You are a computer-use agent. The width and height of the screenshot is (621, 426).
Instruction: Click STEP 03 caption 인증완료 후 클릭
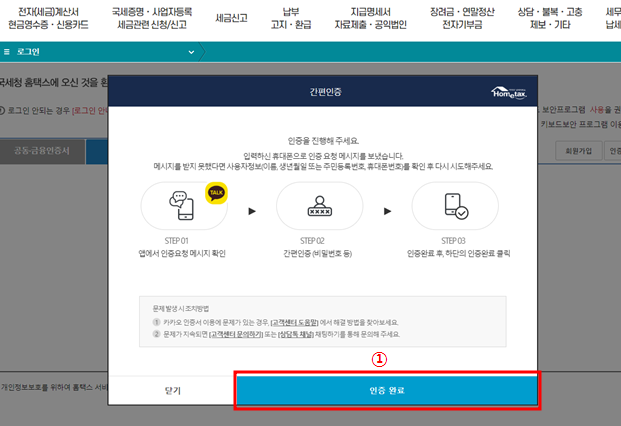click(459, 253)
